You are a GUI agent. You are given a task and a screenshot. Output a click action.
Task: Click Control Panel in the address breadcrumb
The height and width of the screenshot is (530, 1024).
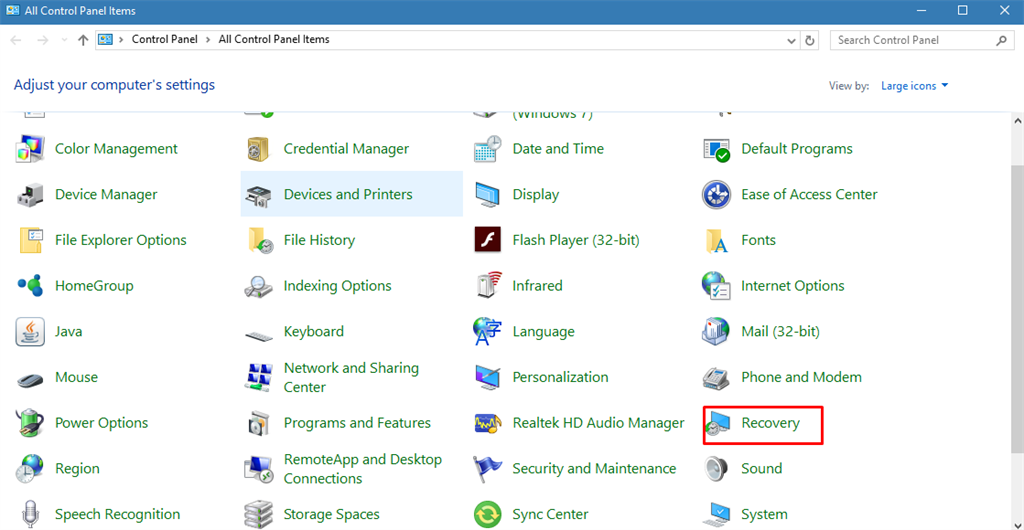coord(165,40)
